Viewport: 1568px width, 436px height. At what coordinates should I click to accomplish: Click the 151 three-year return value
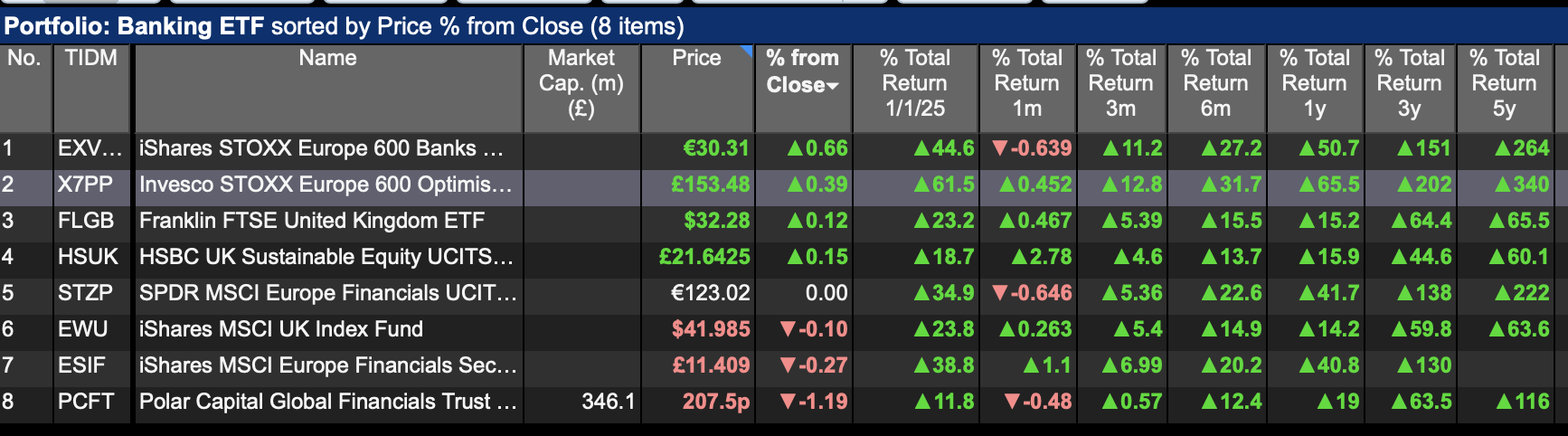click(x=1424, y=148)
